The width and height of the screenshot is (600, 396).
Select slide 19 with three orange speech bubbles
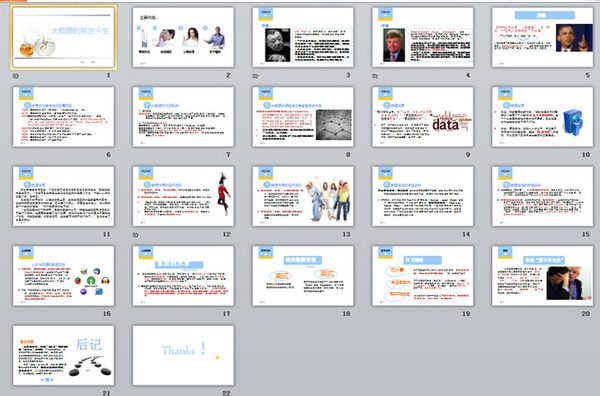(423, 276)
